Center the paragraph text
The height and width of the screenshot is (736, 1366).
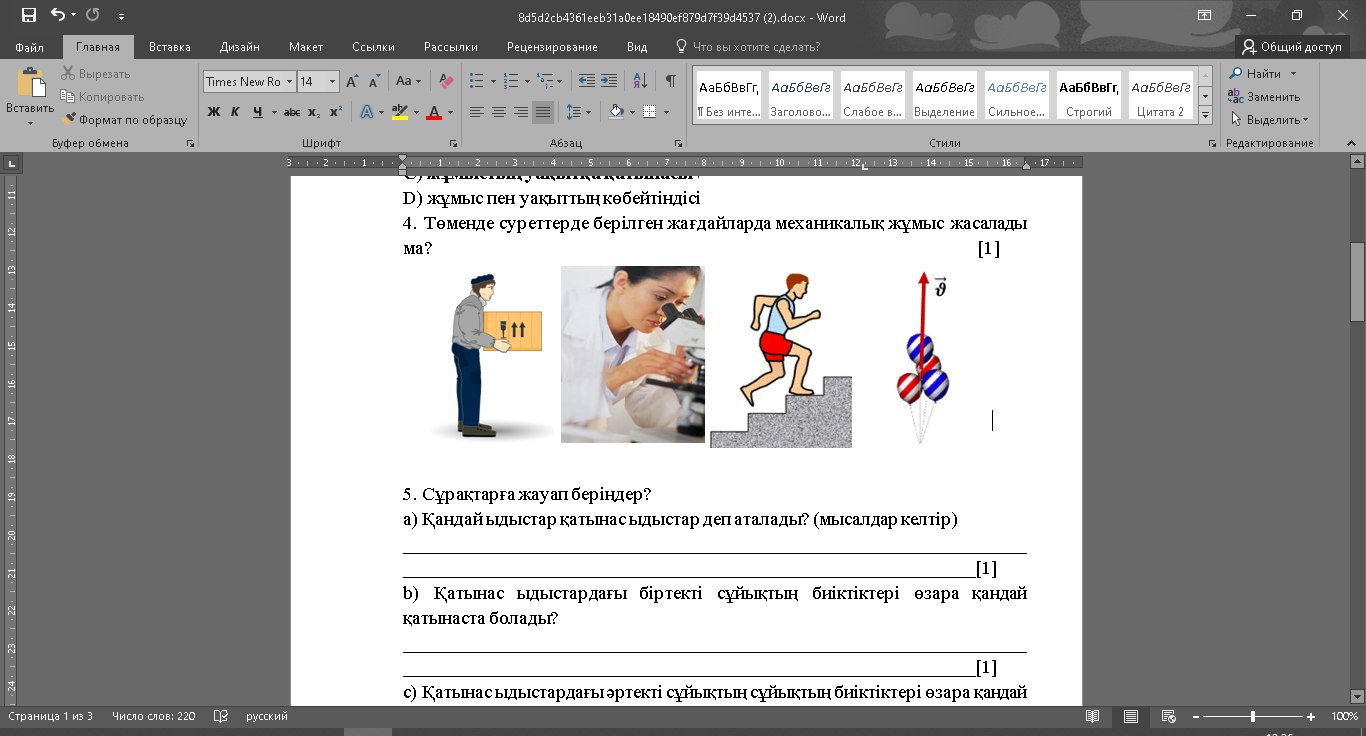point(498,112)
